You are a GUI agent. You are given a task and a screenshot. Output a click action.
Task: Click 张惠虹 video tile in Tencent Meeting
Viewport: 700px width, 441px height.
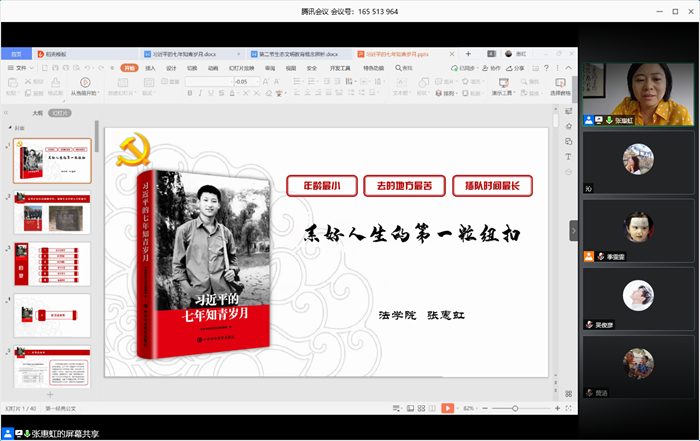point(638,94)
